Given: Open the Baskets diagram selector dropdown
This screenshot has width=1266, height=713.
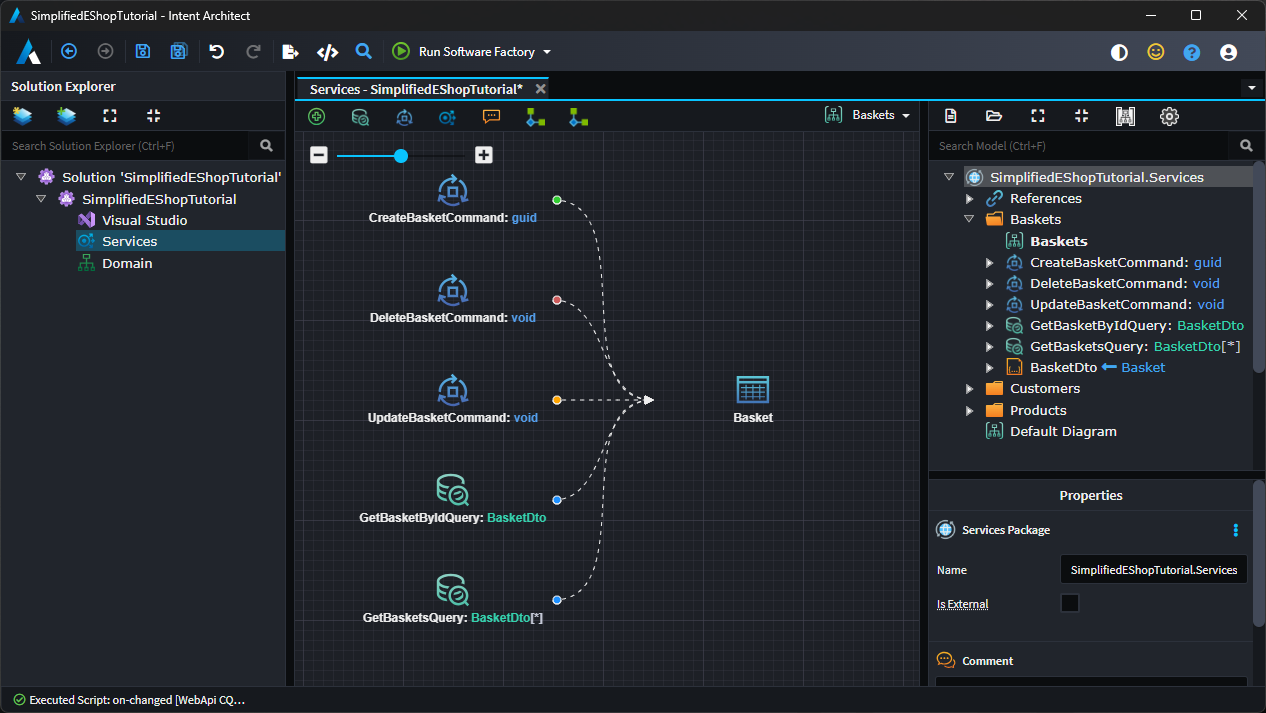Looking at the screenshot, I should [x=867, y=115].
